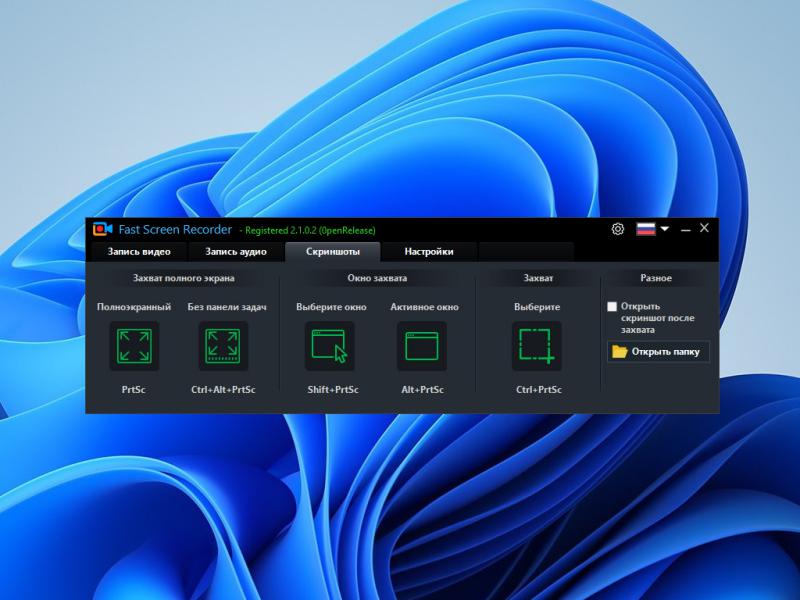Image resolution: width=800 pixels, height=600 pixels.
Task: Minimize the Fast Screen Recorder window
Action: [x=686, y=230]
